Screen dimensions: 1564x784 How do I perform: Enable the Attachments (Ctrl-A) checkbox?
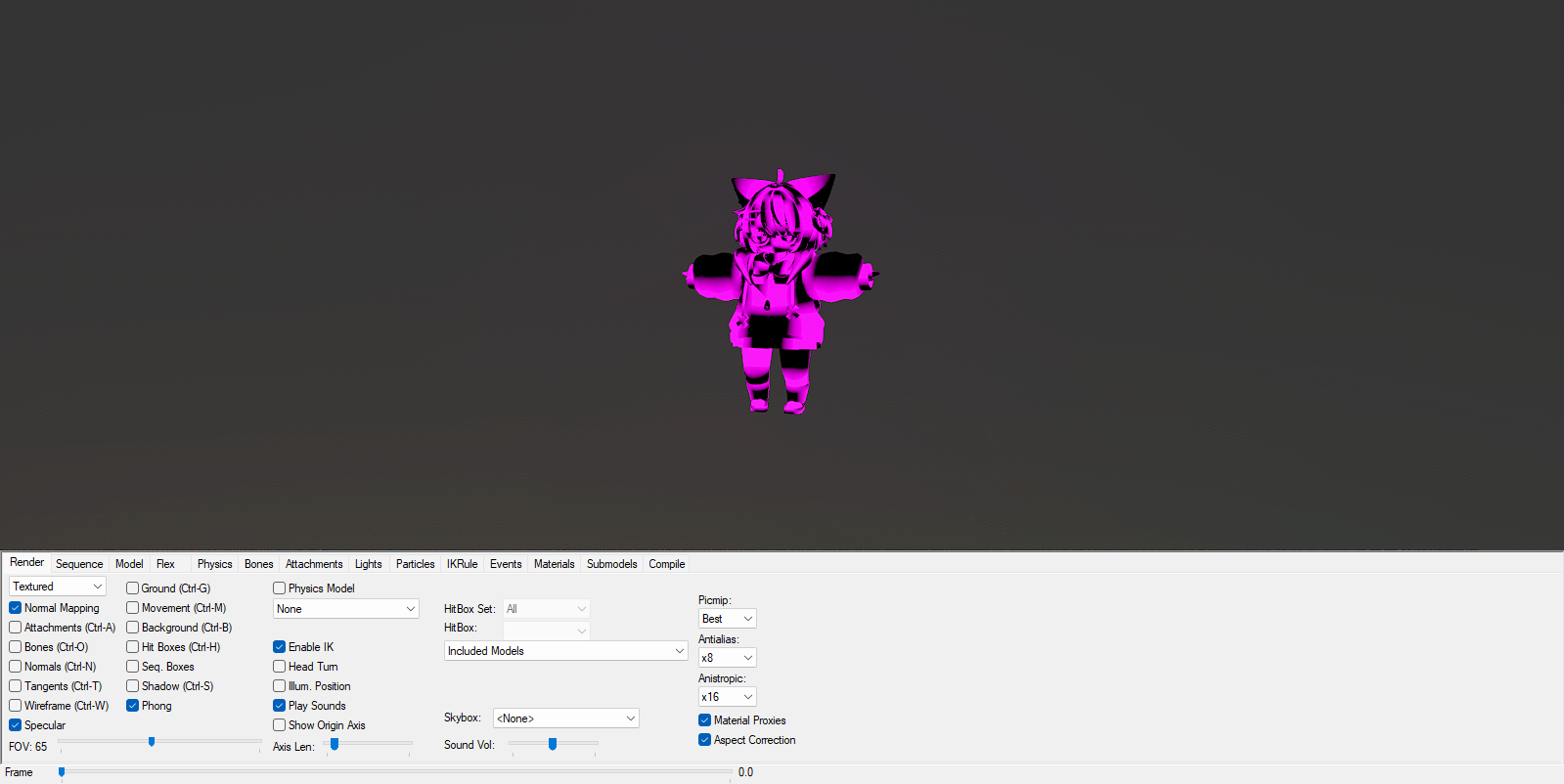click(16, 628)
